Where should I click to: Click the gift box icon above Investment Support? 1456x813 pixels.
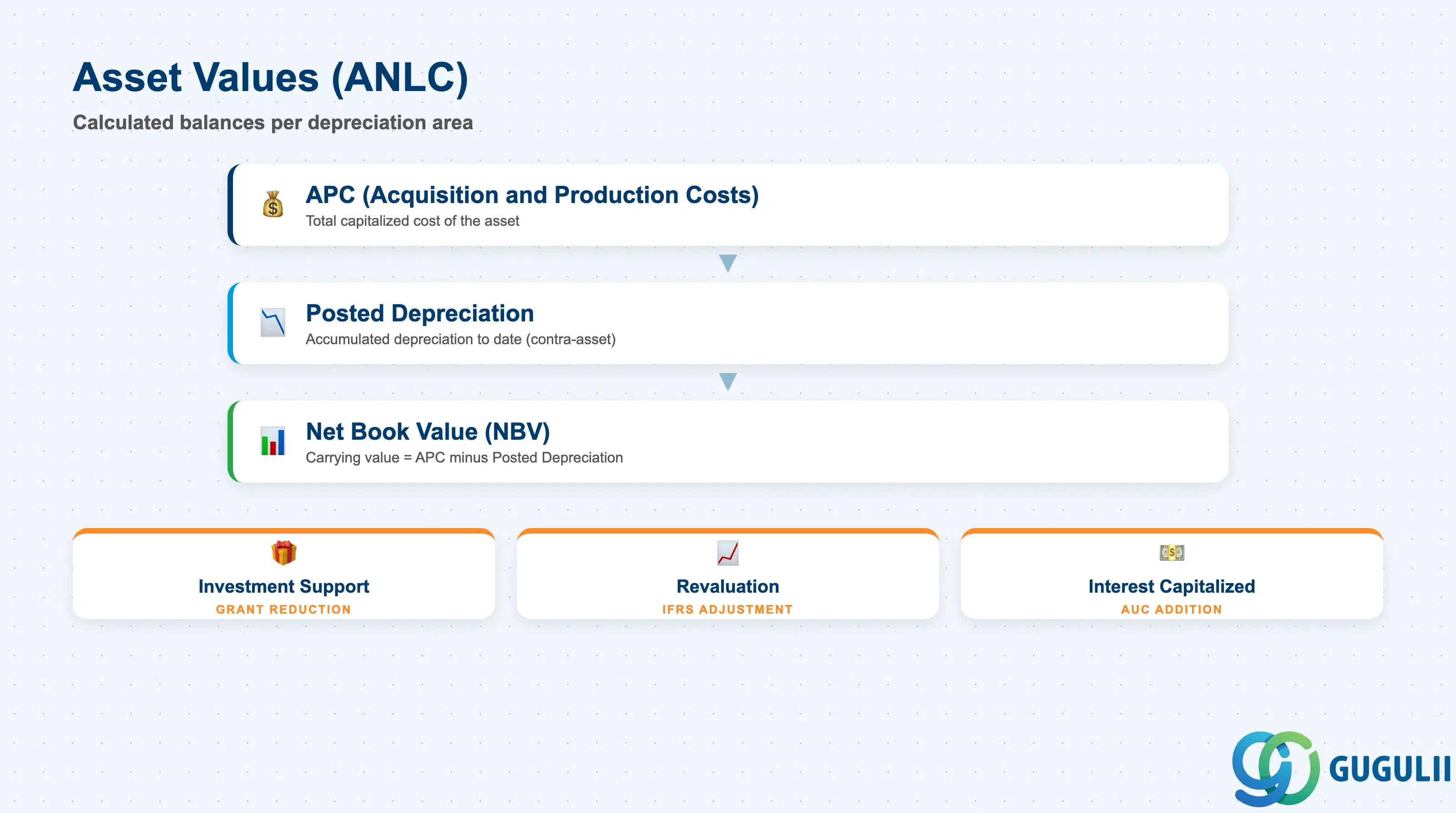284,552
